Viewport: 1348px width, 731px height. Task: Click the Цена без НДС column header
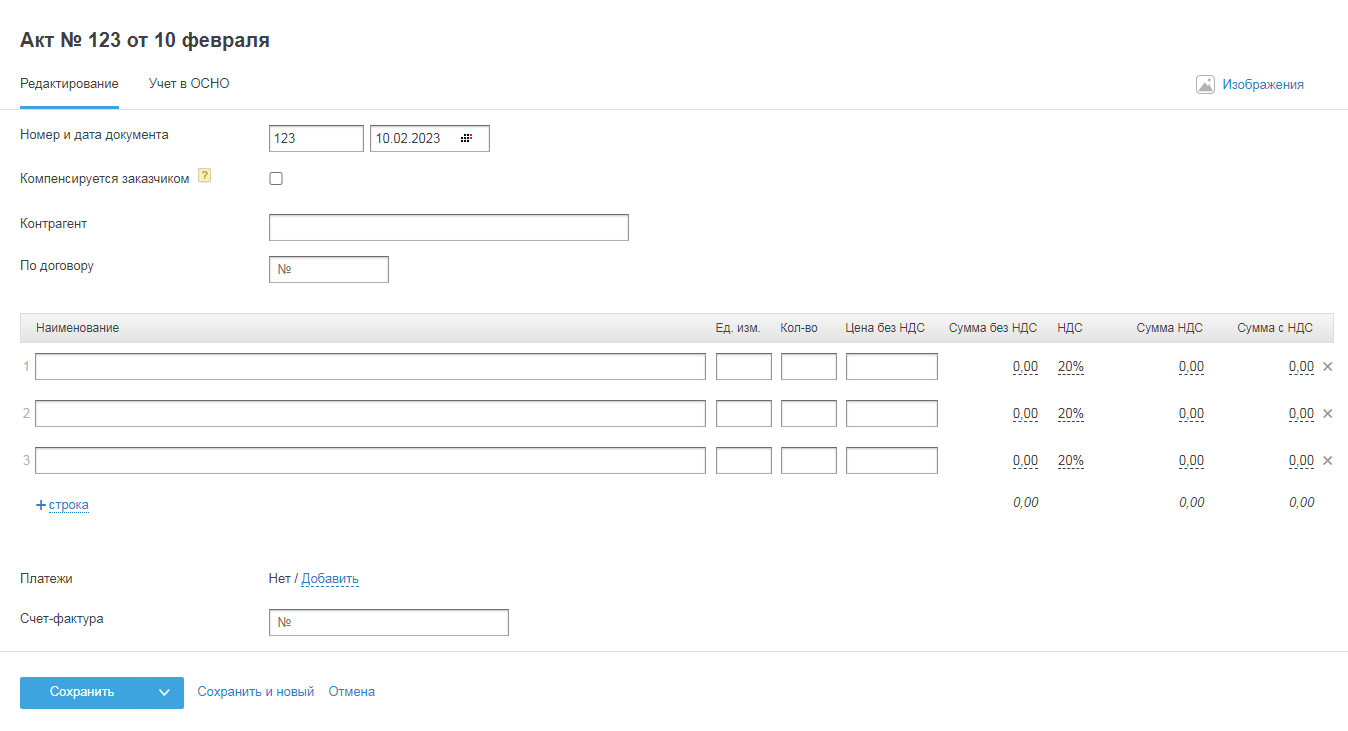point(885,328)
